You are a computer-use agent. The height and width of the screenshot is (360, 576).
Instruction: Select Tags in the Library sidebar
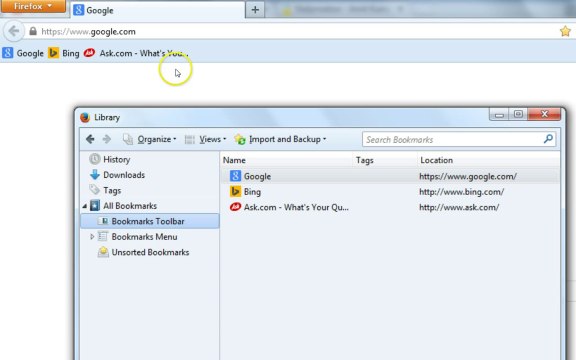pyautogui.click(x=105, y=190)
